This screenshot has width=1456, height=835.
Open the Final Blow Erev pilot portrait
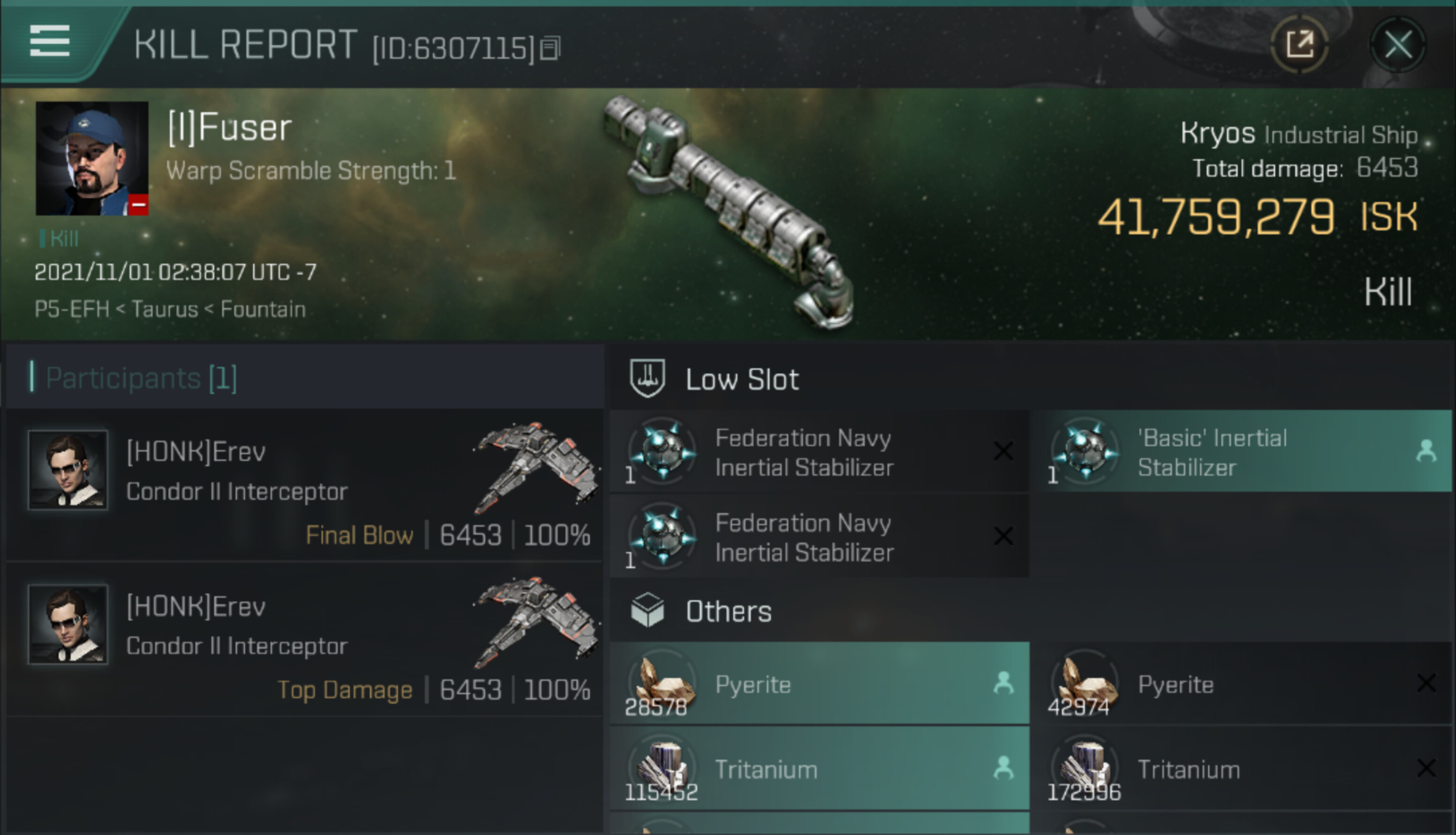click(68, 470)
